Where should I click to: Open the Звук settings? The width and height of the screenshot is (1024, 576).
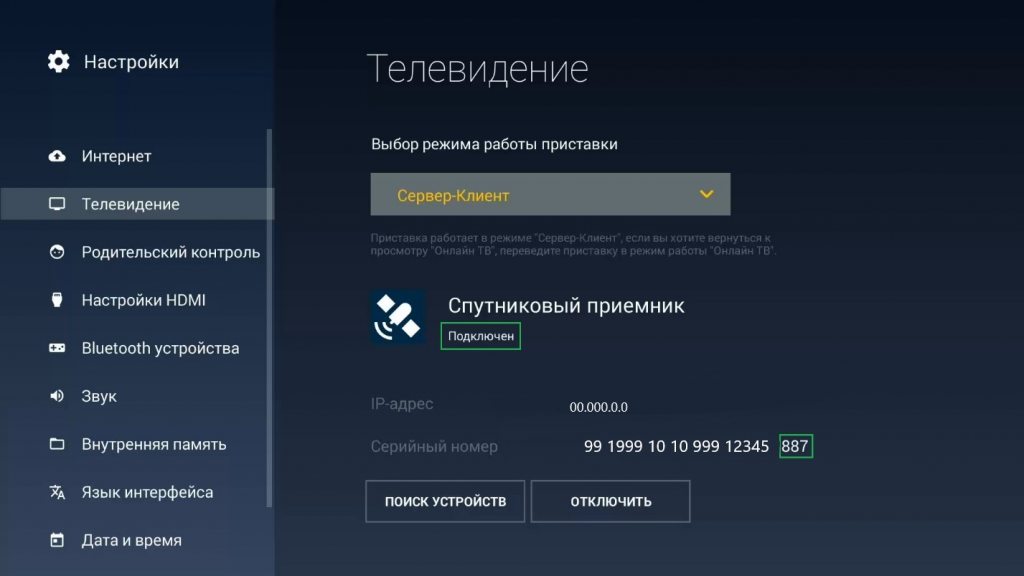pos(137,396)
